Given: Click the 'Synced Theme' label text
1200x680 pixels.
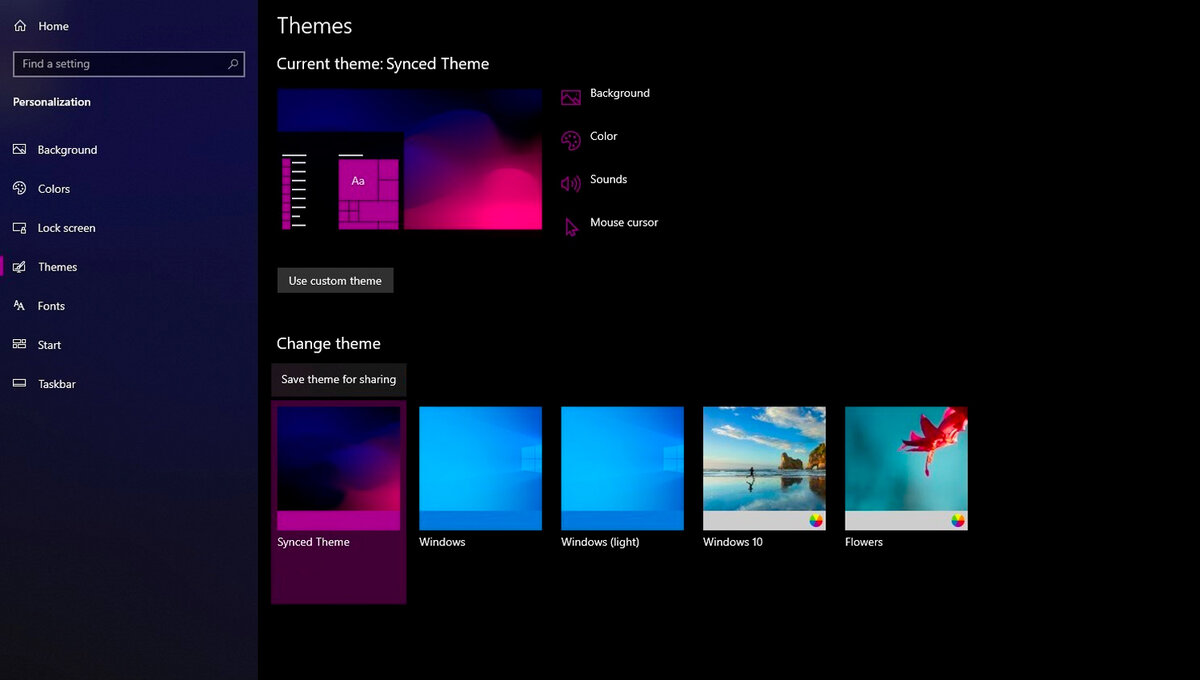Looking at the screenshot, I should pos(313,542).
